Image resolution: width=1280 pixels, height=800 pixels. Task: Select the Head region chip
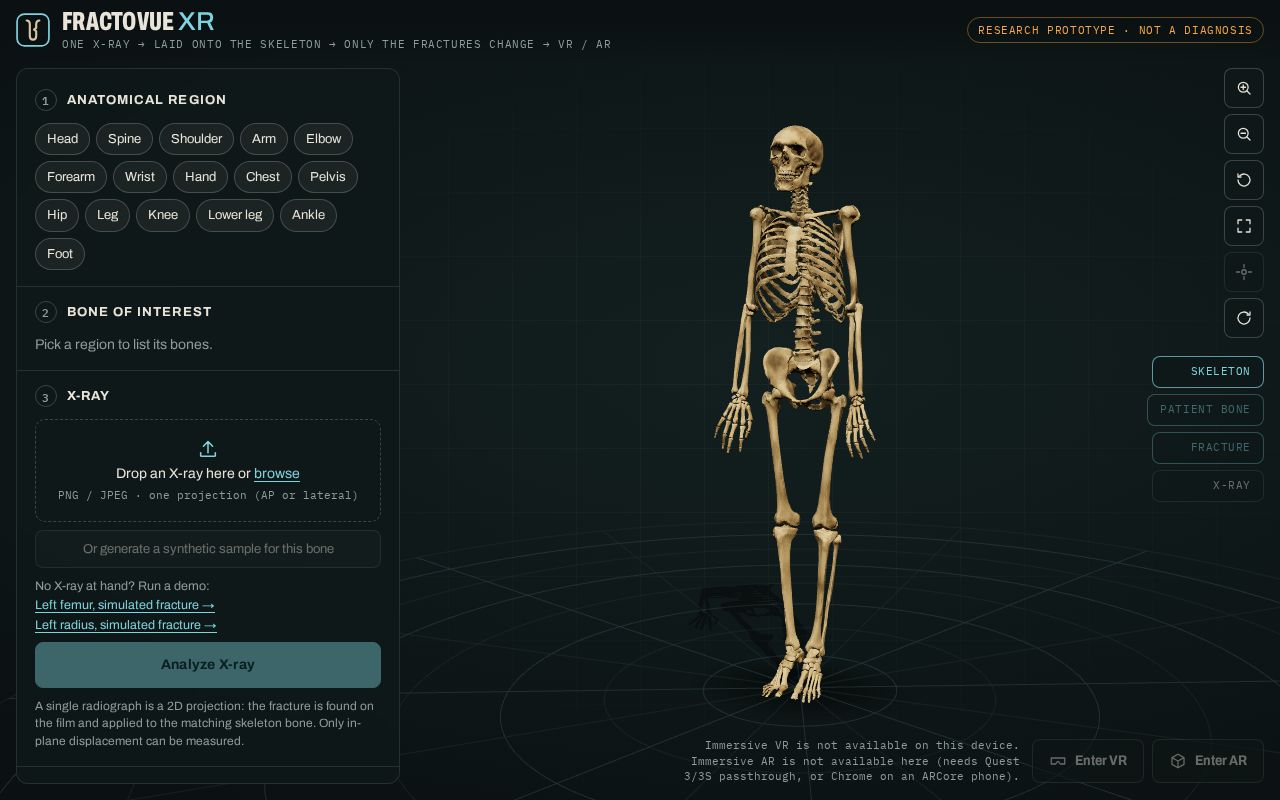click(62, 139)
